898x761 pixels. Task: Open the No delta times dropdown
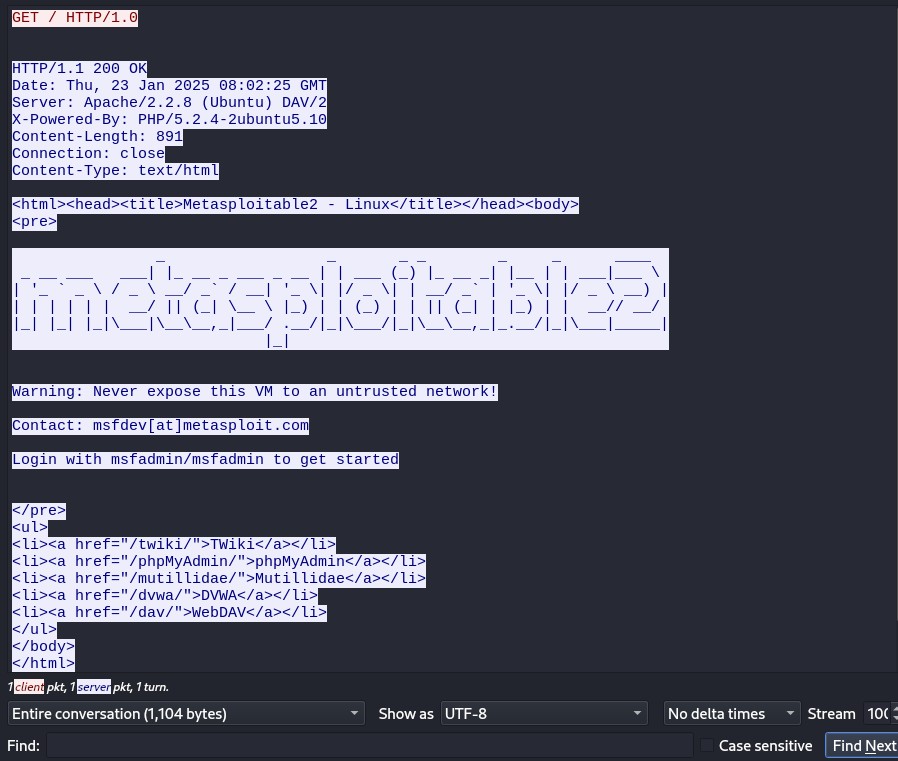[732, 713]
